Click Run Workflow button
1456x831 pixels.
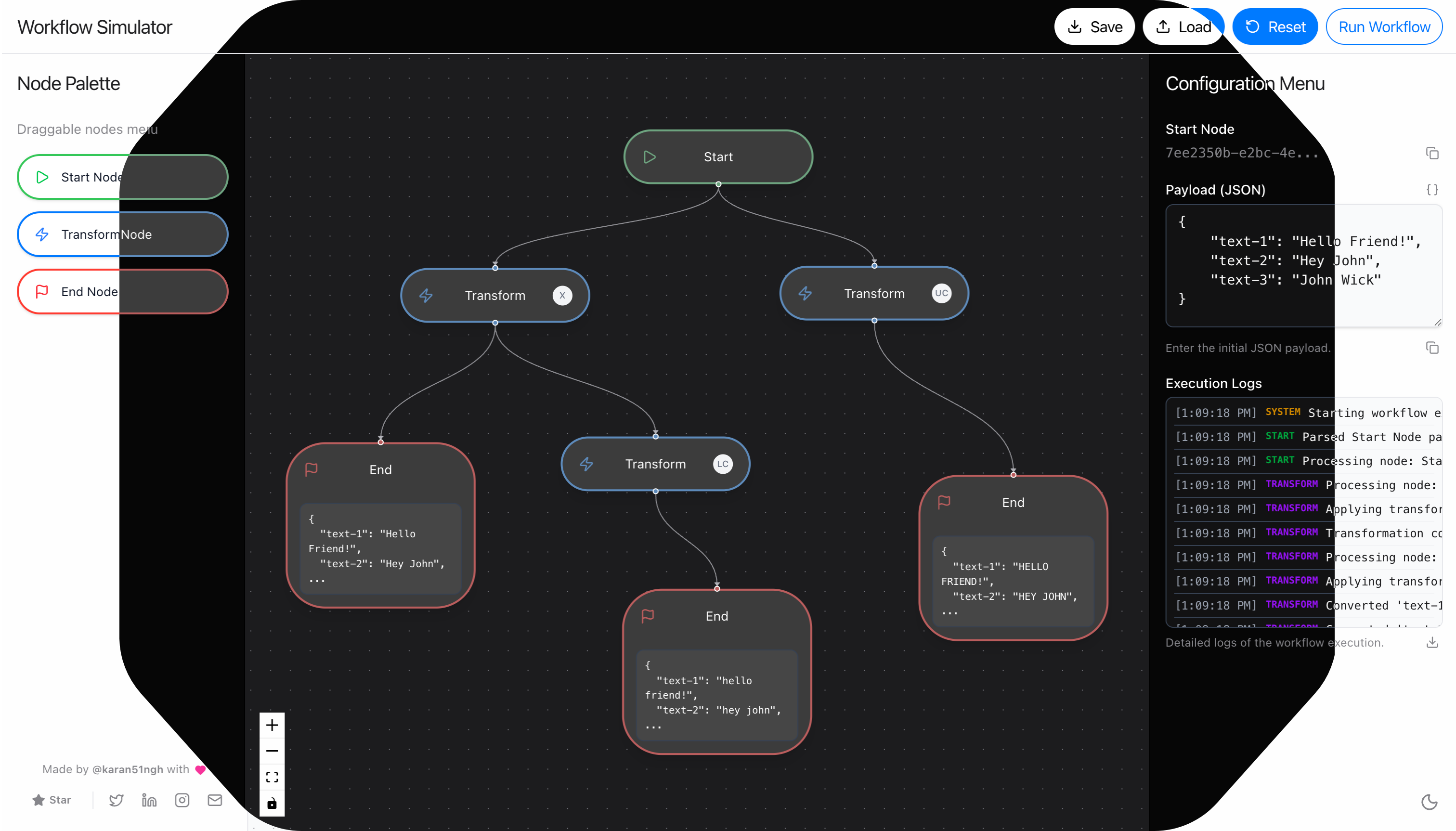click(1383, 27)
